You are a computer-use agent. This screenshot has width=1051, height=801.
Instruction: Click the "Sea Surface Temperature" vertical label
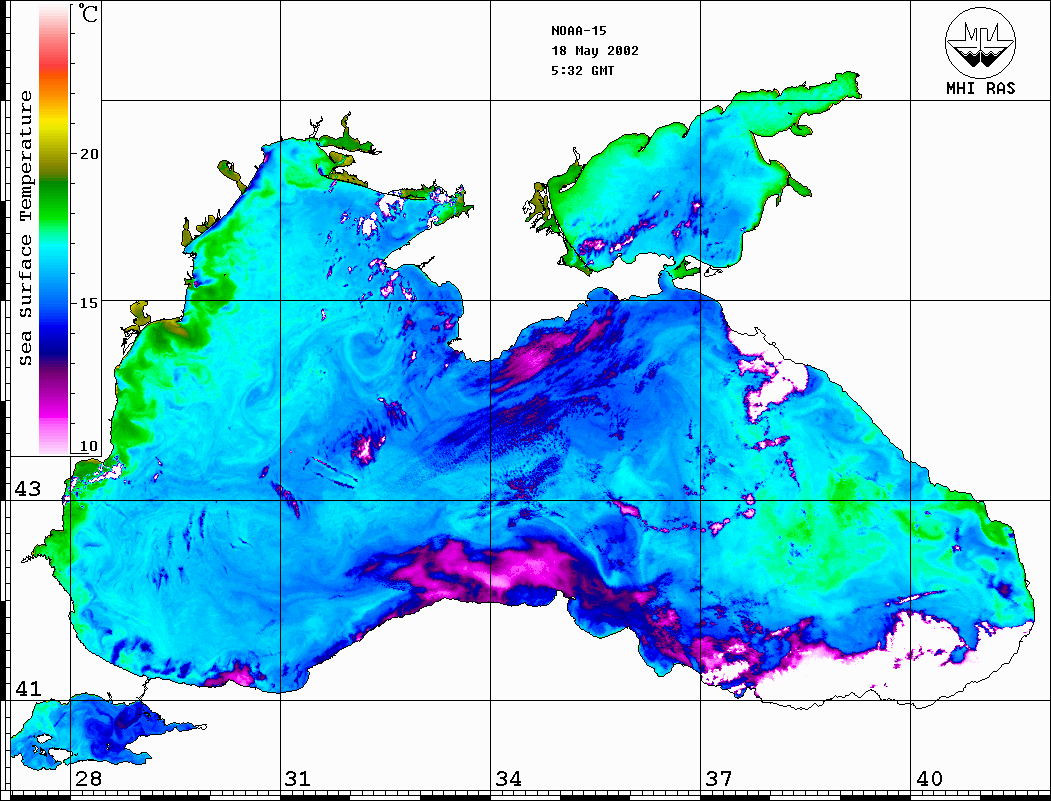[x=25, y=228]
